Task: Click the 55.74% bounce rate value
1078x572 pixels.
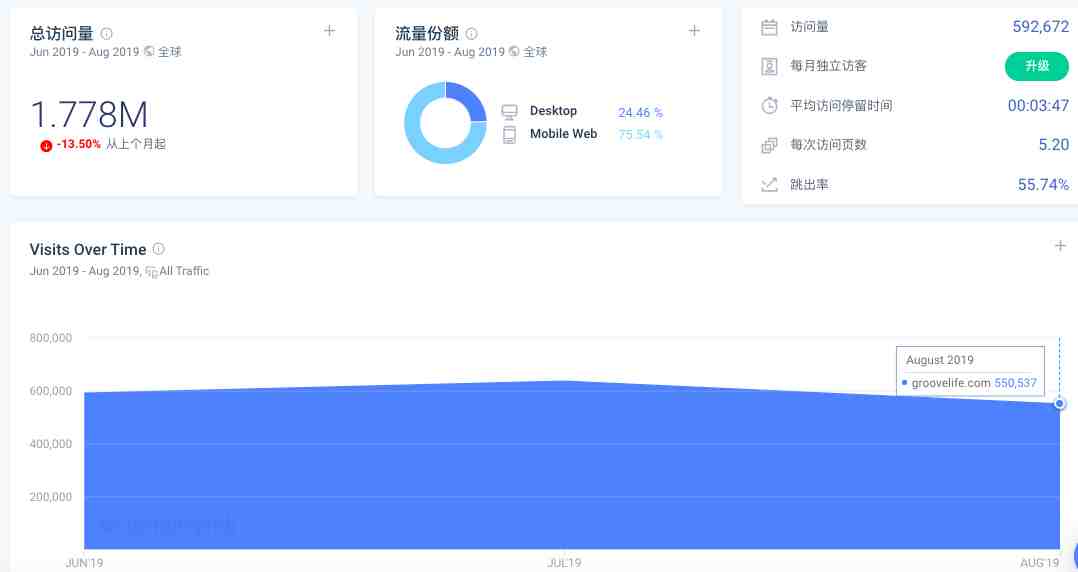Action: click(x=1043, y=184)
